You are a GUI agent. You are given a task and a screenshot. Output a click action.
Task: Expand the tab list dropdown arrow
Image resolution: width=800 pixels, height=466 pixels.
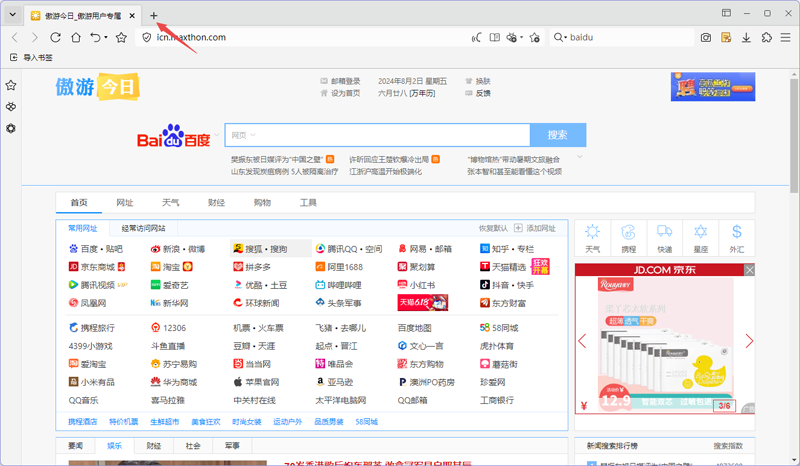[x=12, y=15]
